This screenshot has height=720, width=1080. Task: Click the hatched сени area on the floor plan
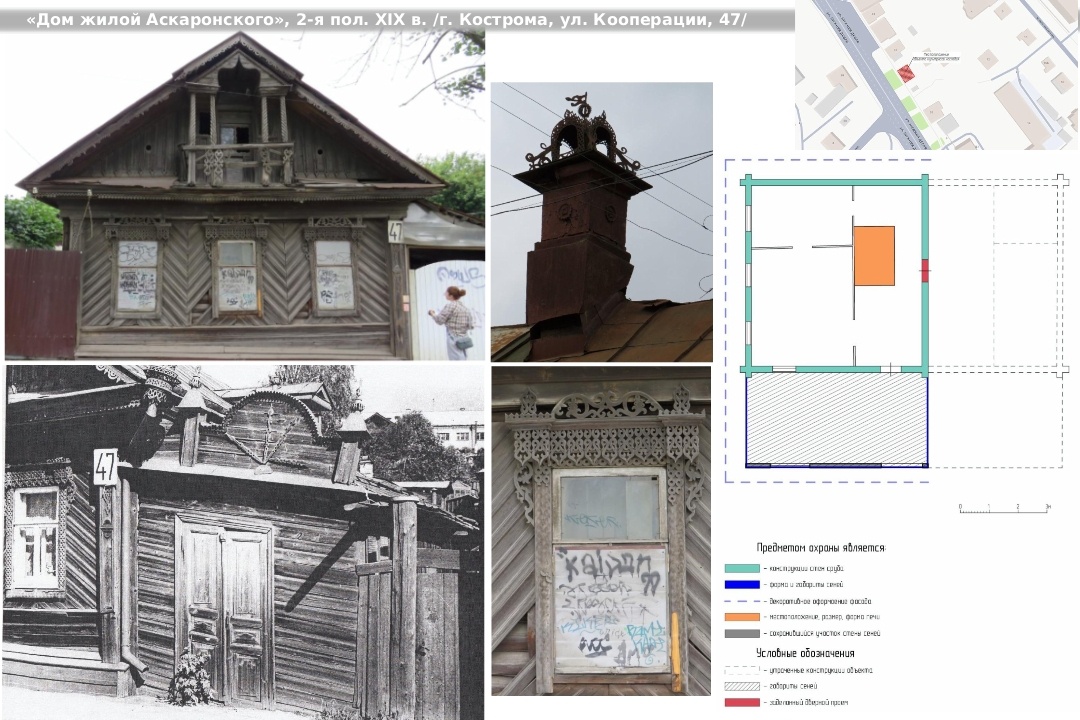point(837,418)
